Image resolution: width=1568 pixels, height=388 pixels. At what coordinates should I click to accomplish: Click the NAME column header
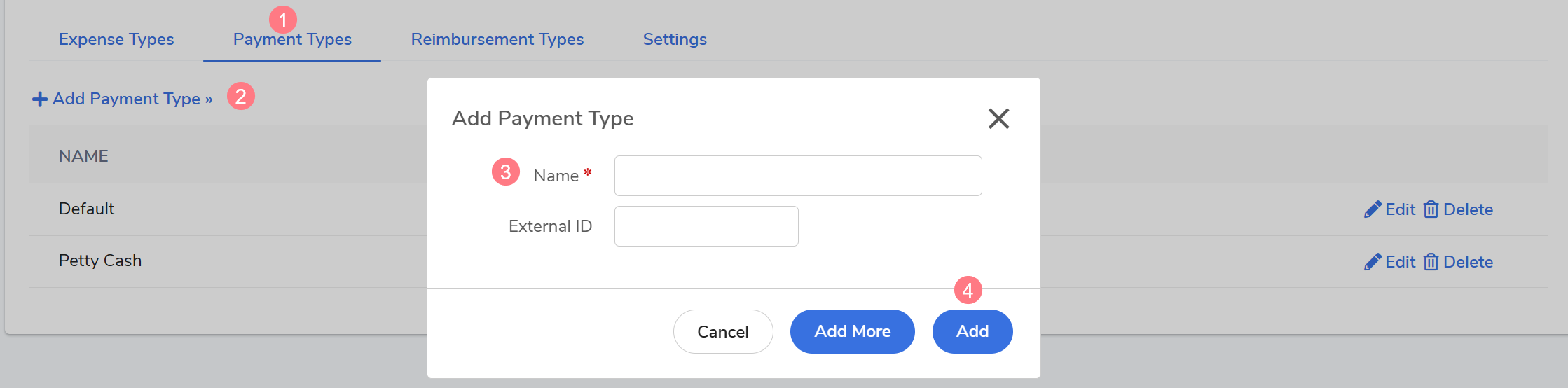[x=83, y=156]
